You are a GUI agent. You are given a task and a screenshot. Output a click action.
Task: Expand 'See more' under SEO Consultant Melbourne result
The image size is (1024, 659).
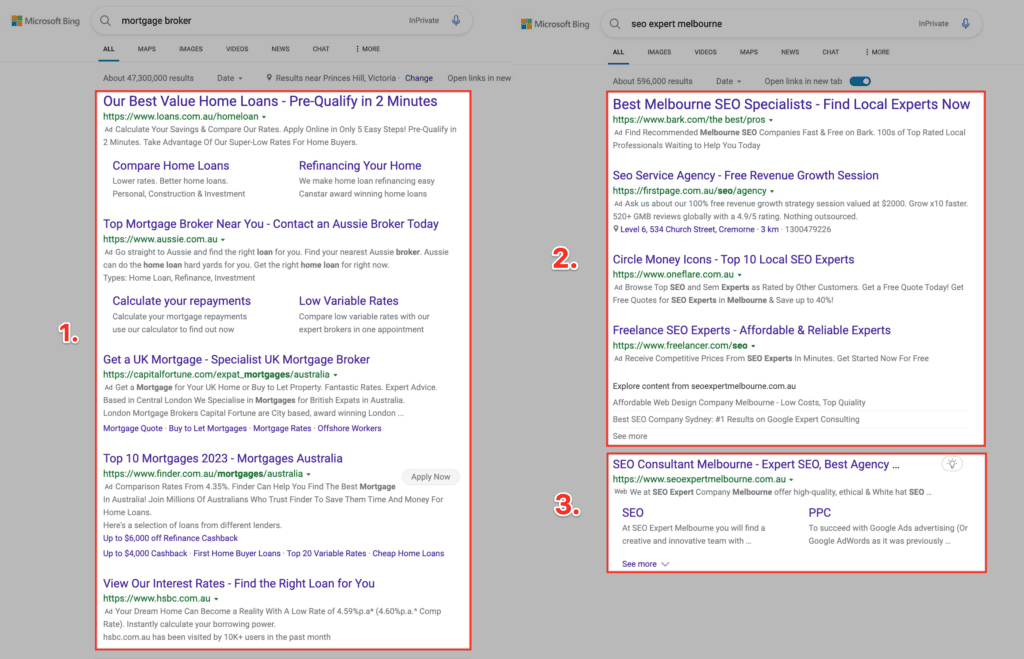tap(645, 564)
